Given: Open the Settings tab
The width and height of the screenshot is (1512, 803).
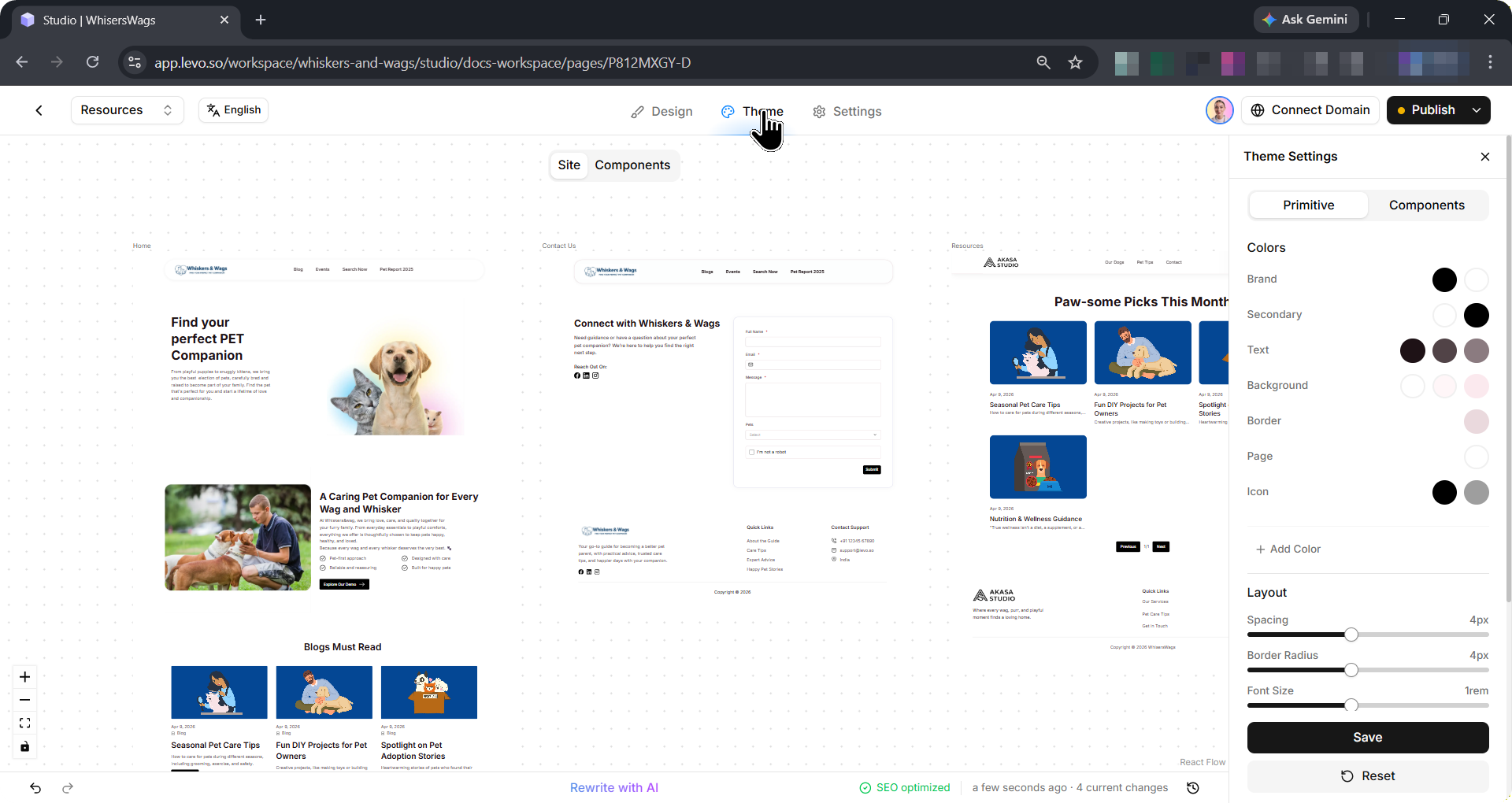Looking at the screenshot, I should click(847, 112).
